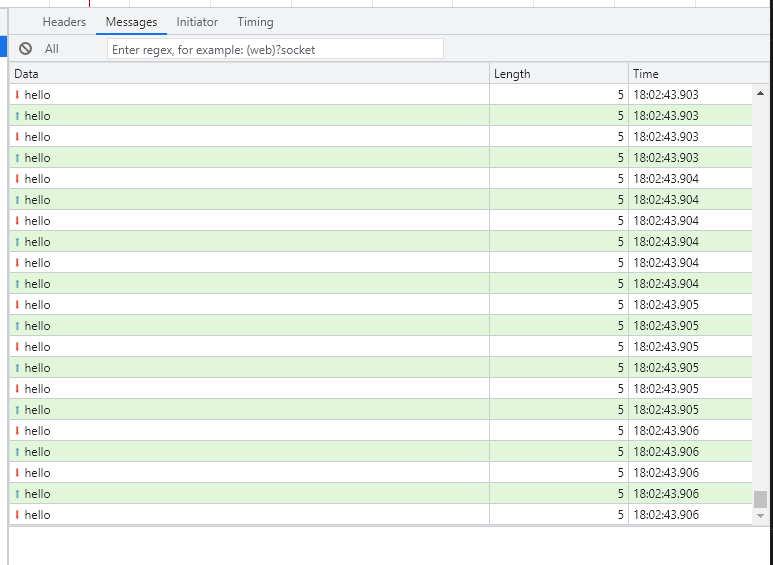Switch to the Headers tab

64,22
